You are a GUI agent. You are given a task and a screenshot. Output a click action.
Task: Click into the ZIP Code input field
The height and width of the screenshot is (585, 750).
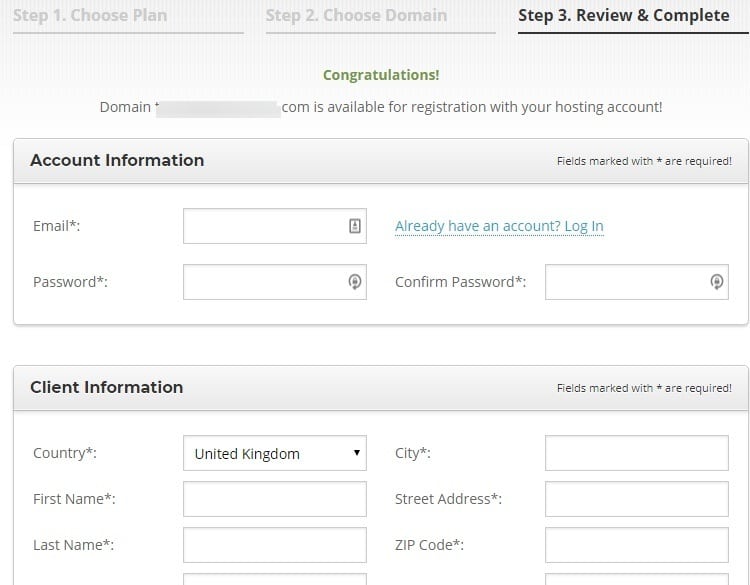pos(637,545)
